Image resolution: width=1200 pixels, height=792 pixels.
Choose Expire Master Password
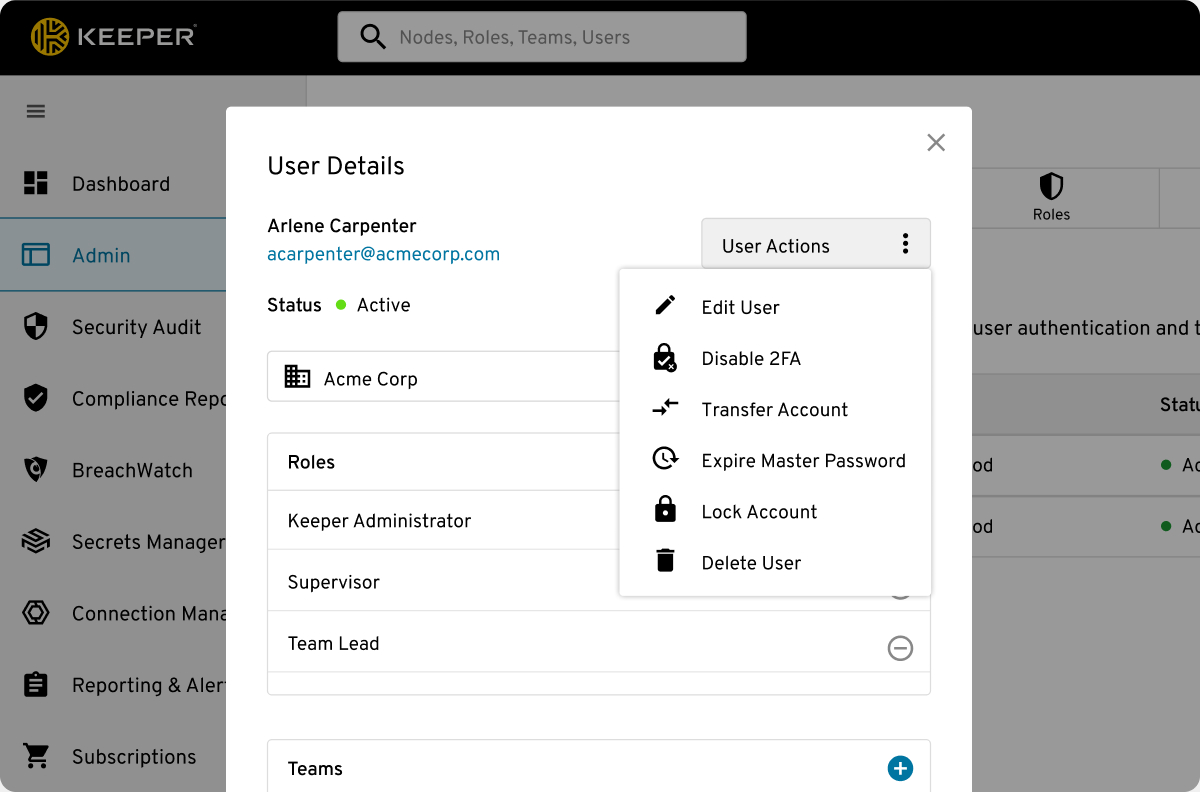775,460
